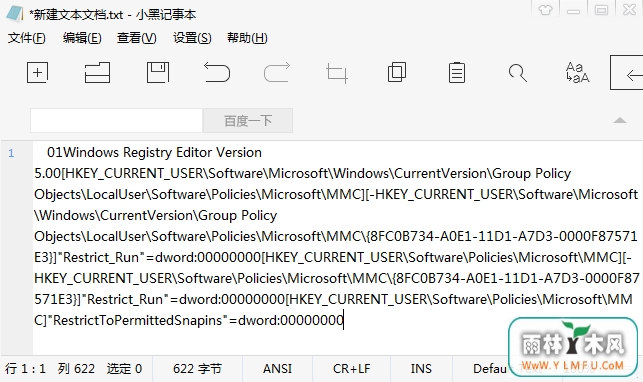Open the skin shirt icon in title bar
Viewport: 643px width, 382px height.
click(545, 10)
